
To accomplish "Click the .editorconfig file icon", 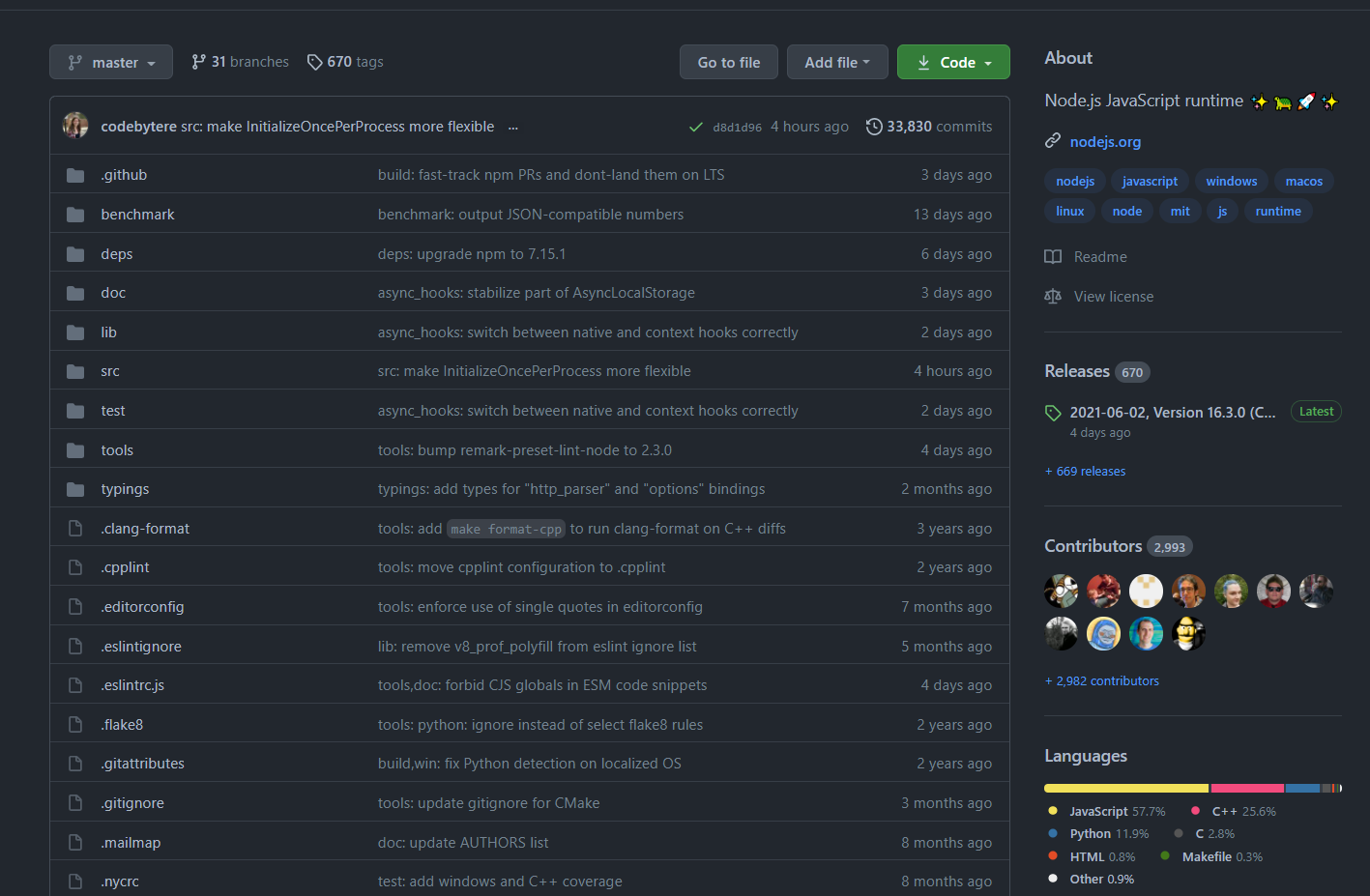I will coord(75,607).
